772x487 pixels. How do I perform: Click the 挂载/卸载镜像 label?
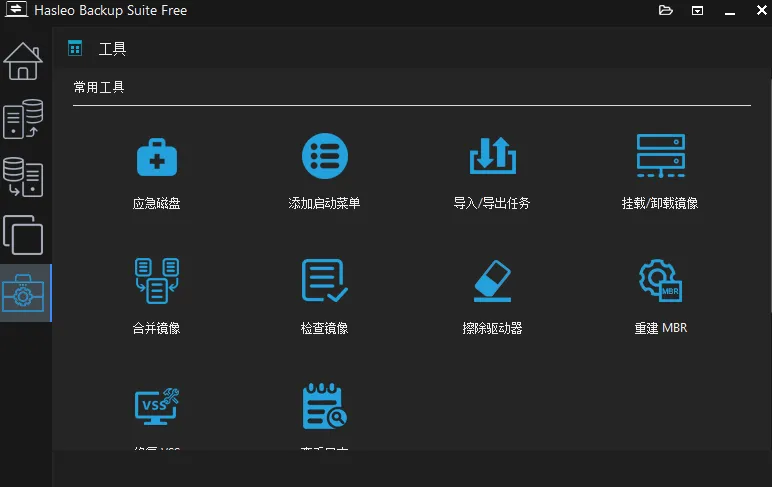click(660, 203)
